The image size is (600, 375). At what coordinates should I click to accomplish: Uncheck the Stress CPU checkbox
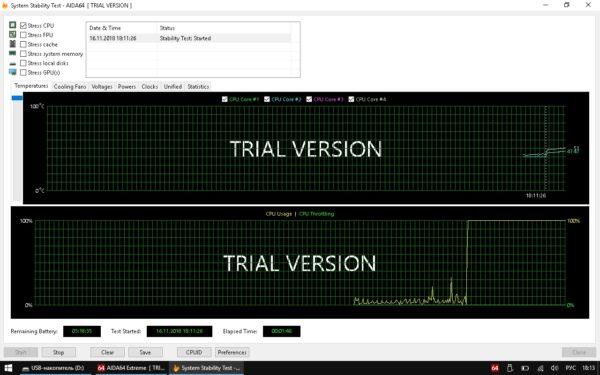coord(23,26)
